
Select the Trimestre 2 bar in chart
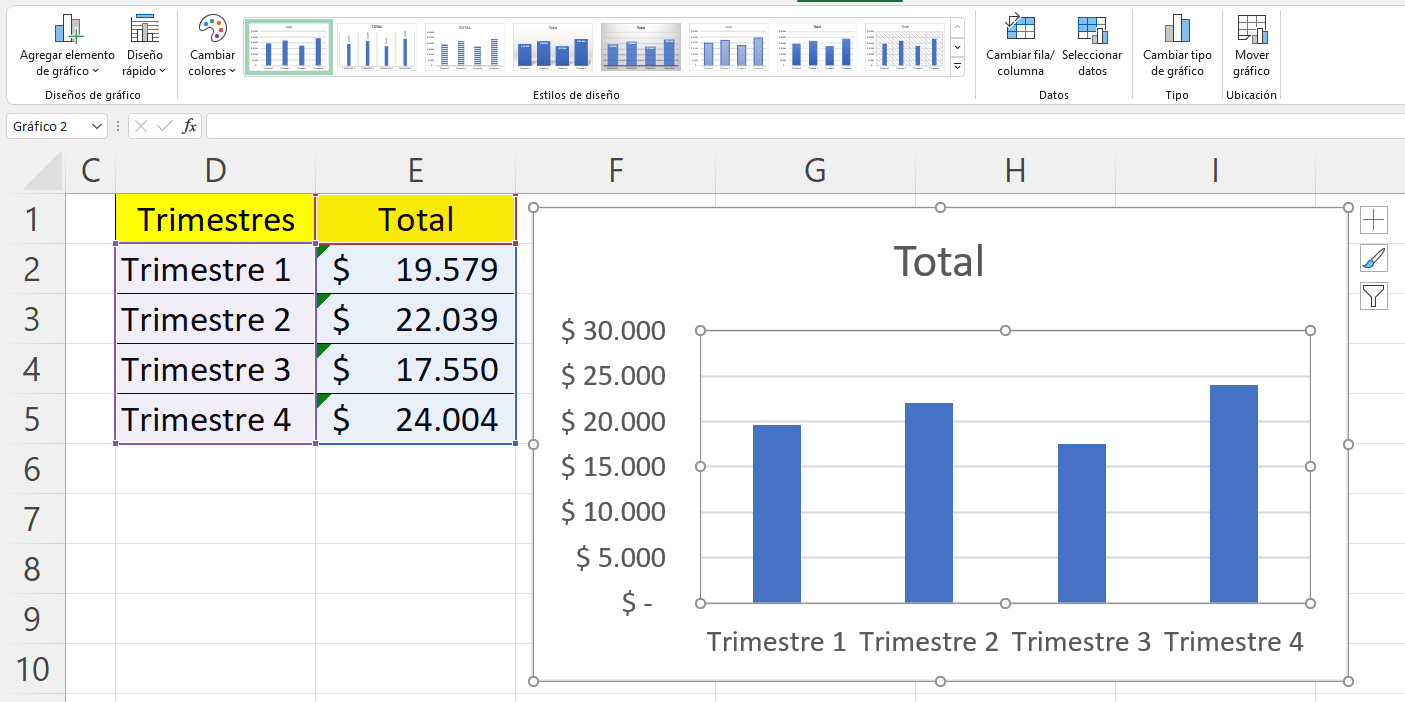click(929, 503)
